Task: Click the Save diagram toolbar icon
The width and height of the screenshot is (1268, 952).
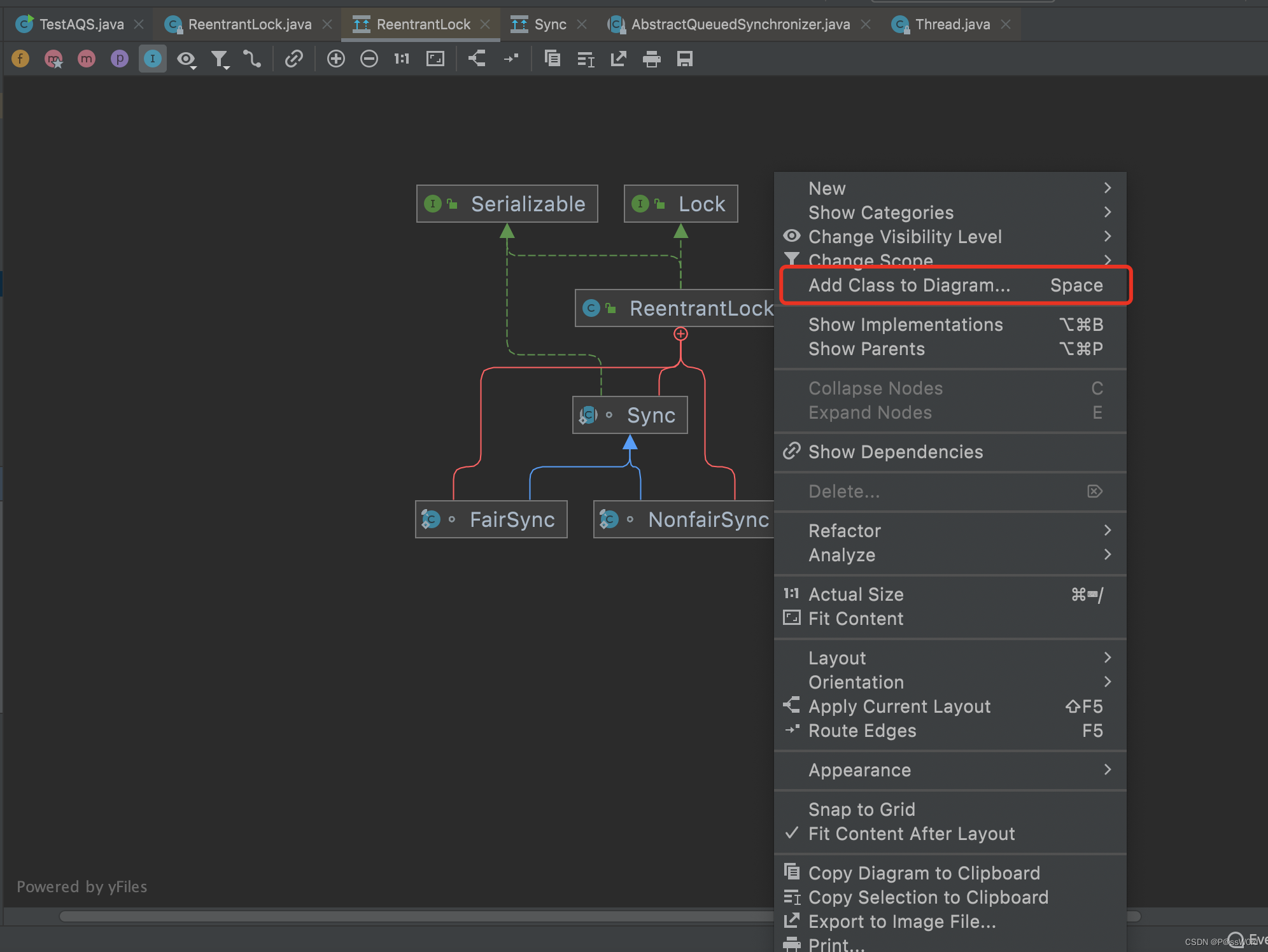Action: click(685, 59)
